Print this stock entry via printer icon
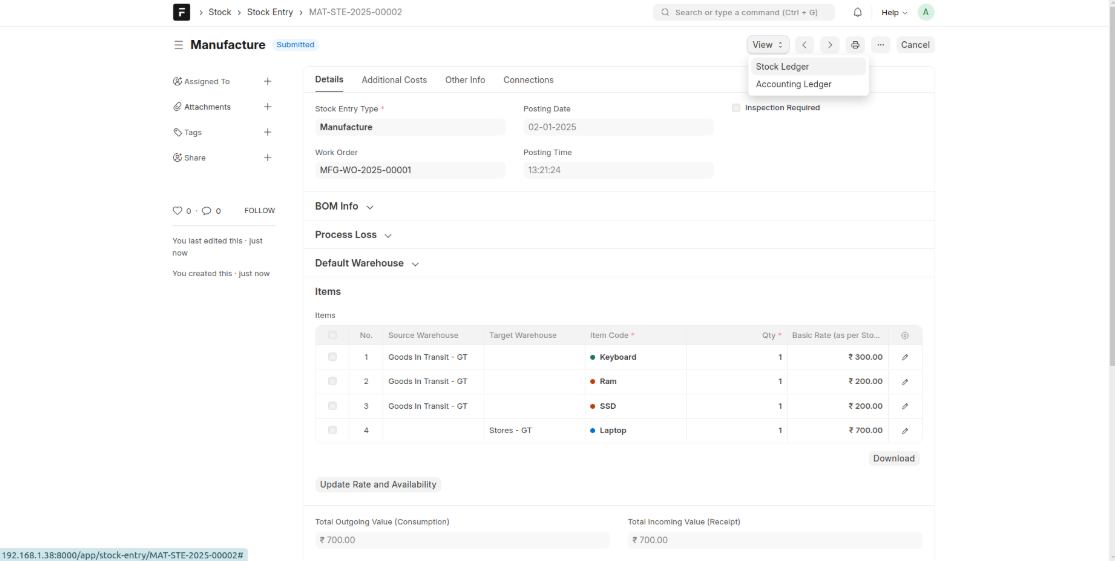 pyautogui.click(x=855, y=45)
